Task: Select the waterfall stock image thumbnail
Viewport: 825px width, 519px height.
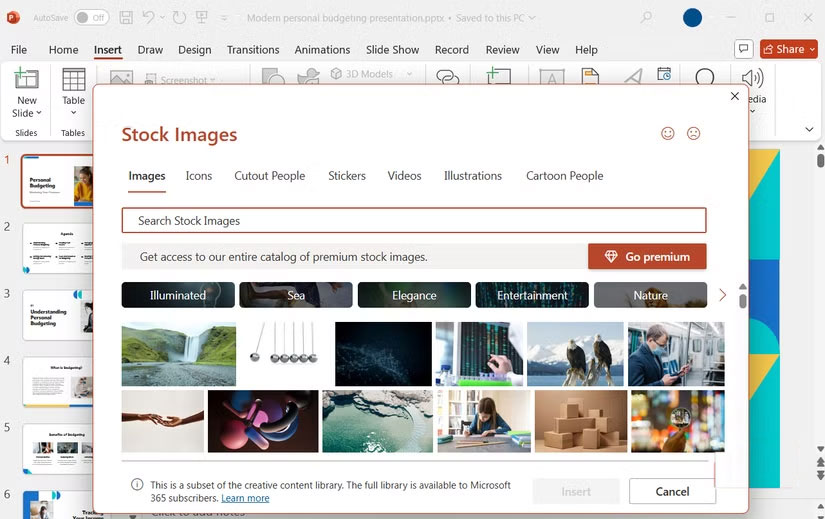Action: point(179,354)
